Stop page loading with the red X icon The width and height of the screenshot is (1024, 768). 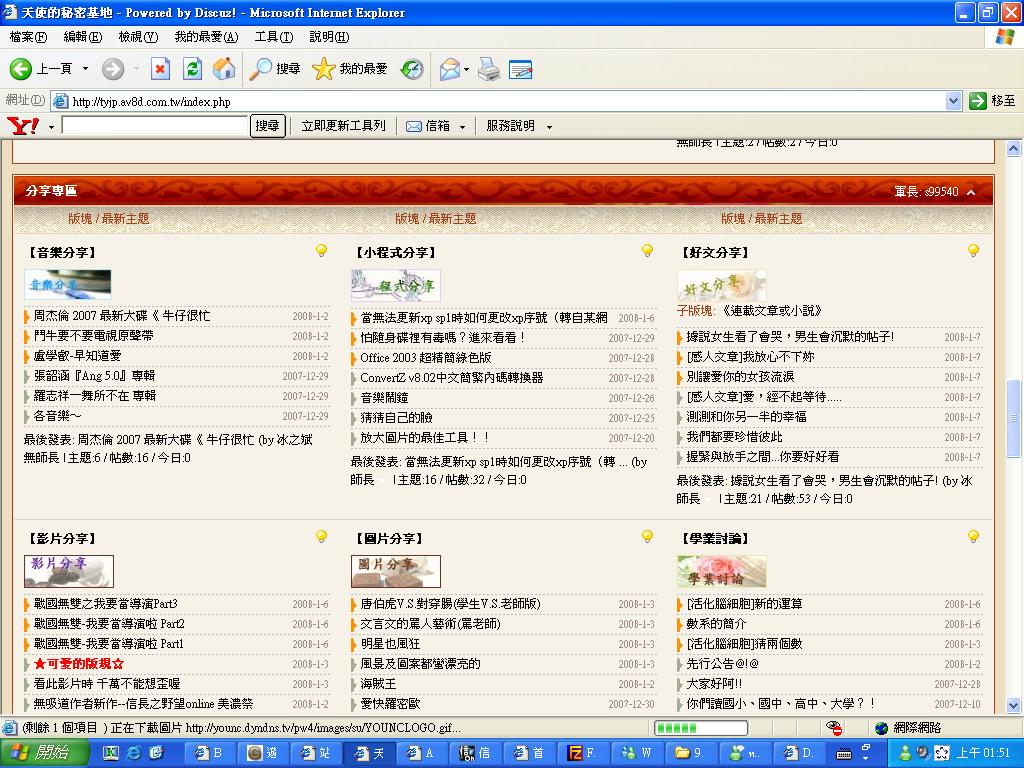(160, 69)
